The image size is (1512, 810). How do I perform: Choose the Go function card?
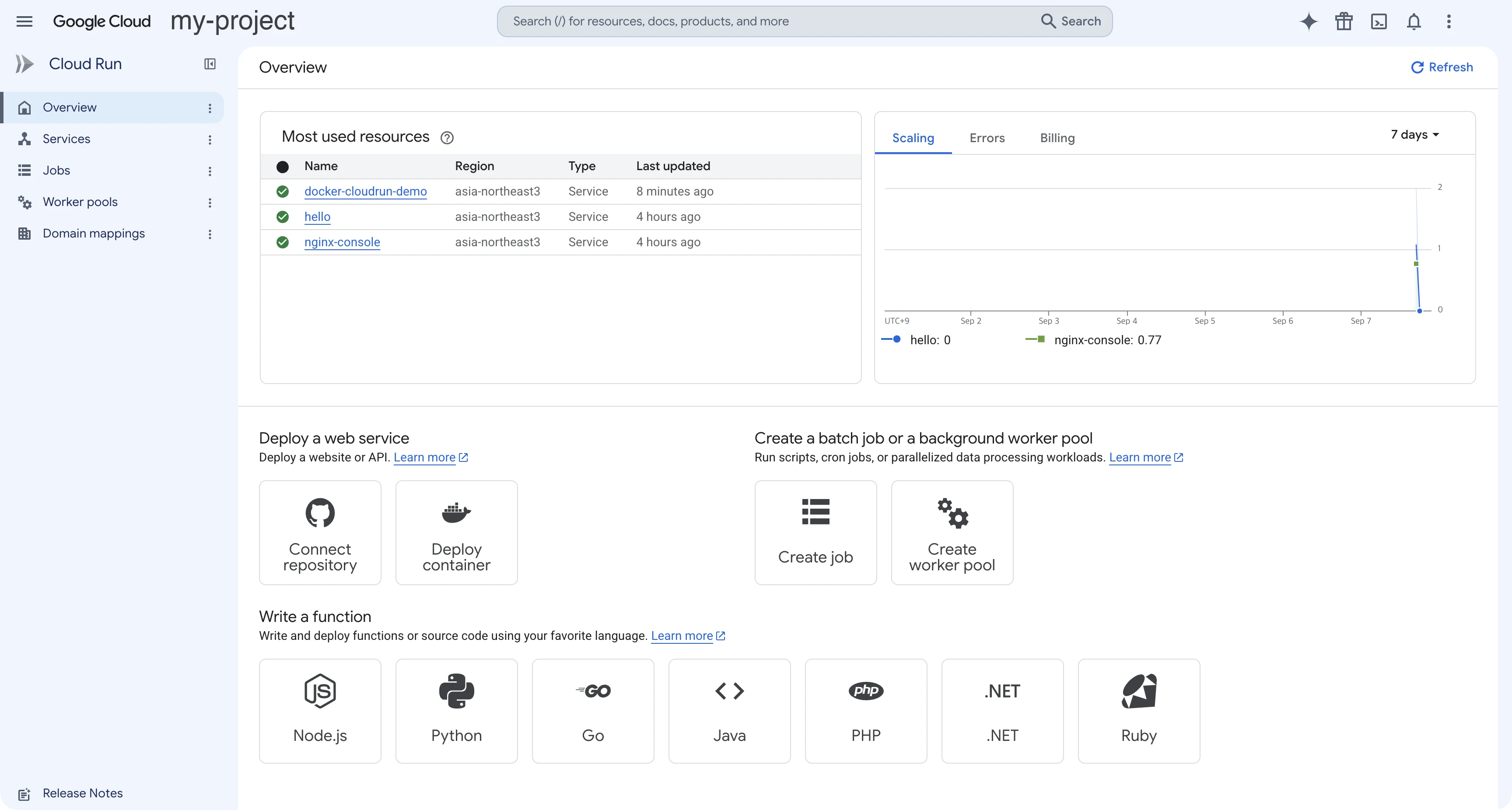click(593, 711)
